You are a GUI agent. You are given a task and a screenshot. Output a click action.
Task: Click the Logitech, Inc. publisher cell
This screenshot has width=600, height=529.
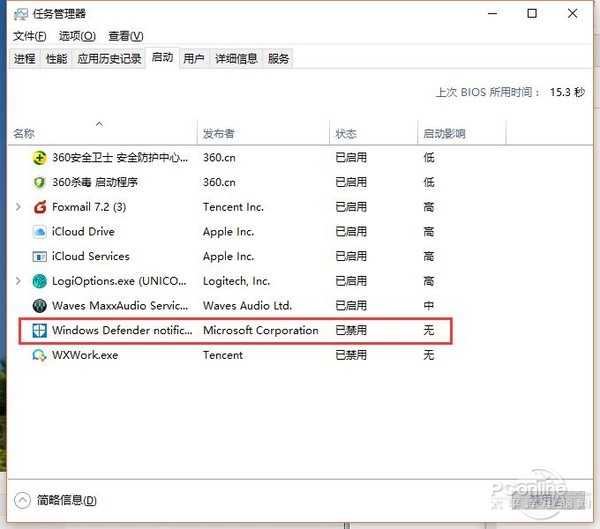coord(236,281)
